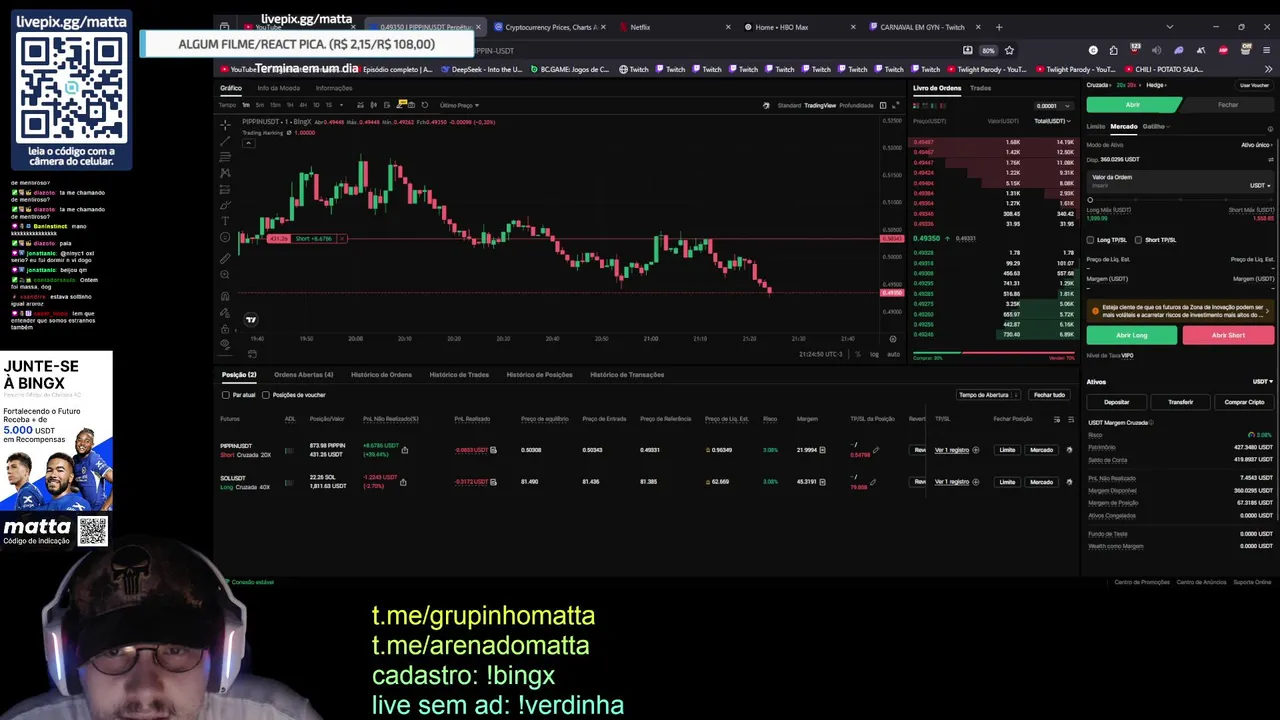Open the transfer swap icon beside Disp.
This screenshot has width=1280, height=720.
coord(1271,160)
